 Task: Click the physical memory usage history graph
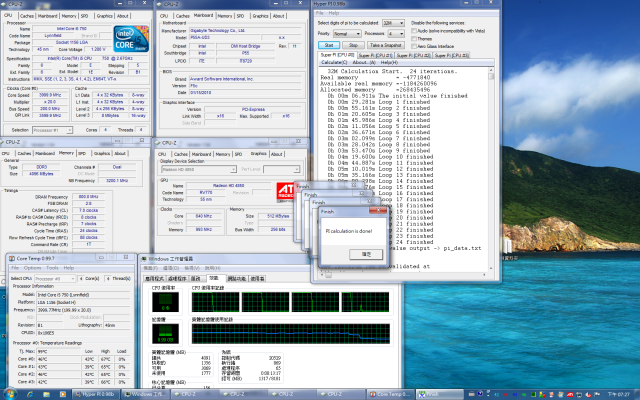[x=291, y=333]
